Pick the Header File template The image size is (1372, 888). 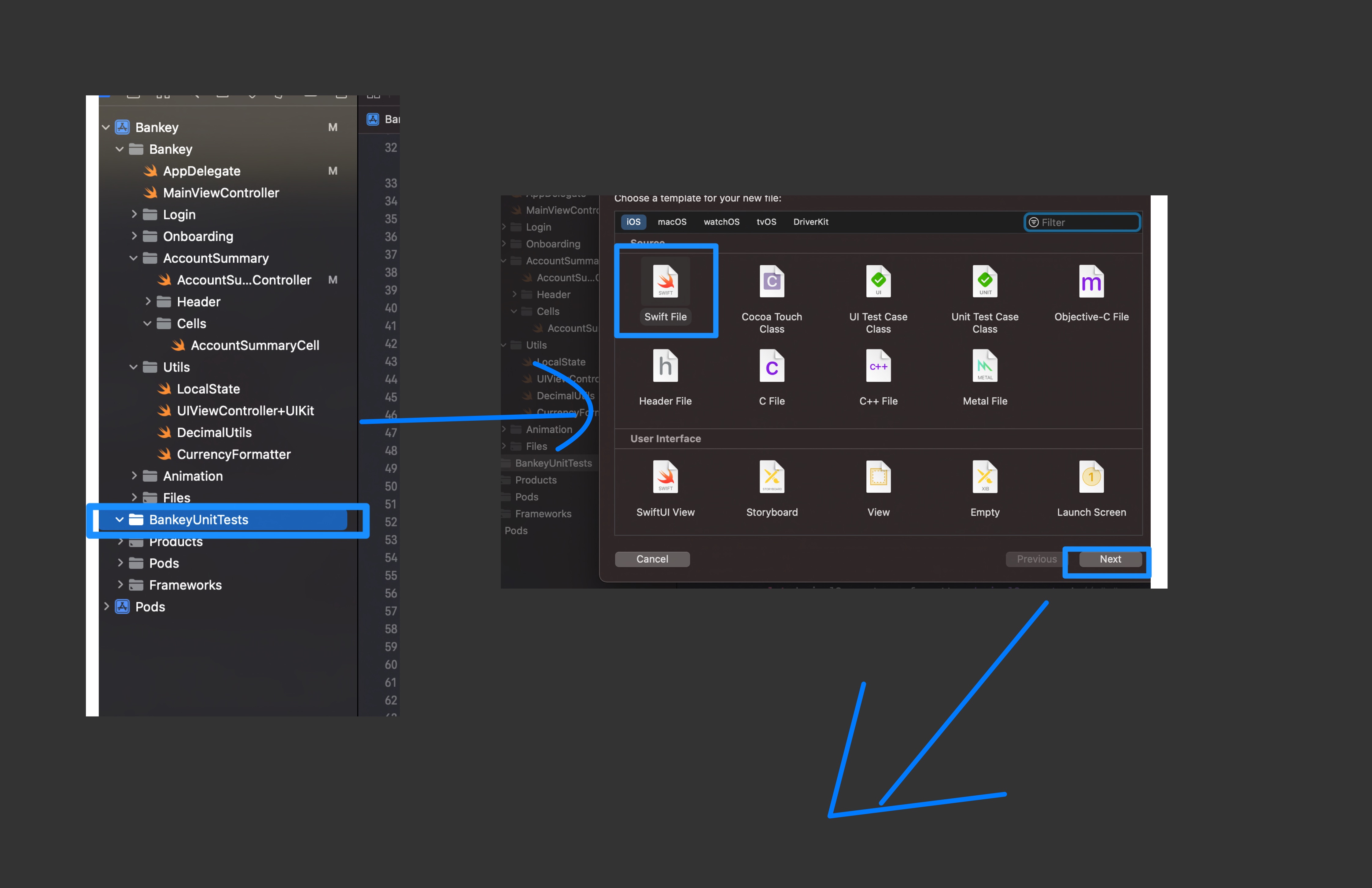click(665, 377)
